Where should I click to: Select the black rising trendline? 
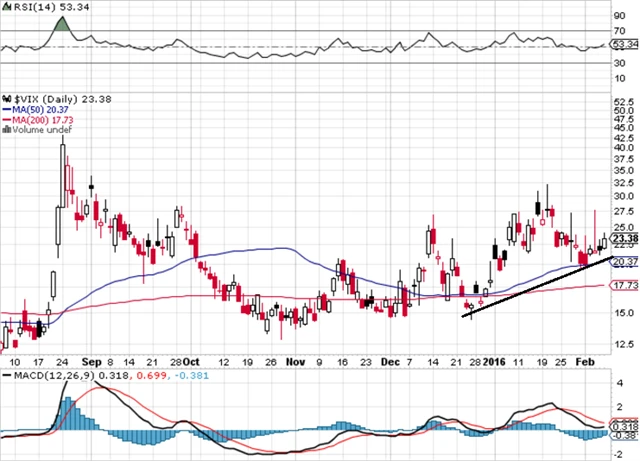point(530,289)
